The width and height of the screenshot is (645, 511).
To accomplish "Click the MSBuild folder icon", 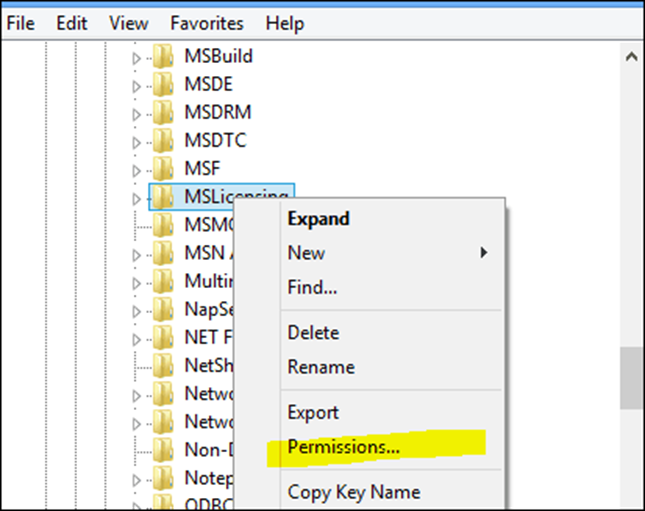I will (163, 56).
